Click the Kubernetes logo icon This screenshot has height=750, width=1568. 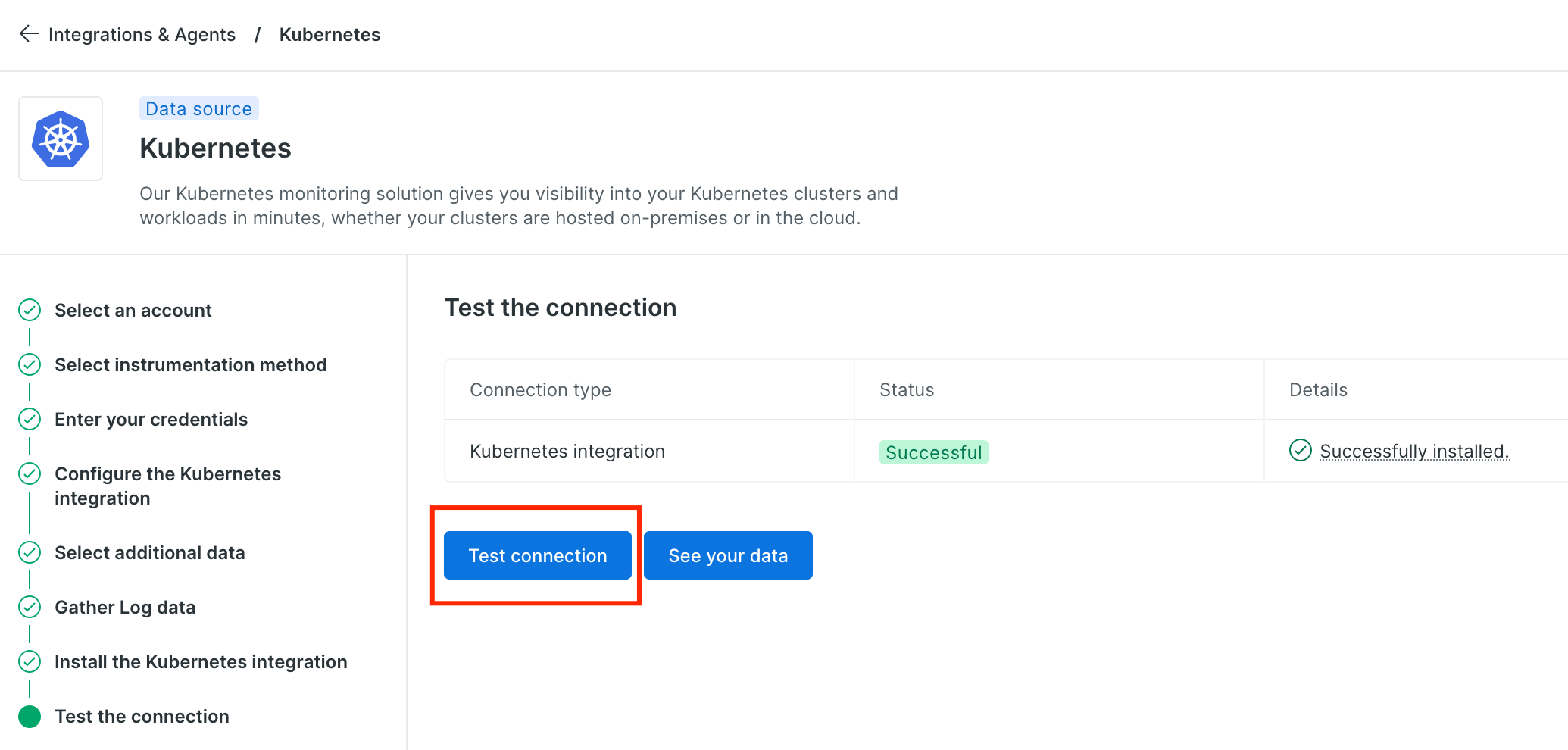[61, 139]
